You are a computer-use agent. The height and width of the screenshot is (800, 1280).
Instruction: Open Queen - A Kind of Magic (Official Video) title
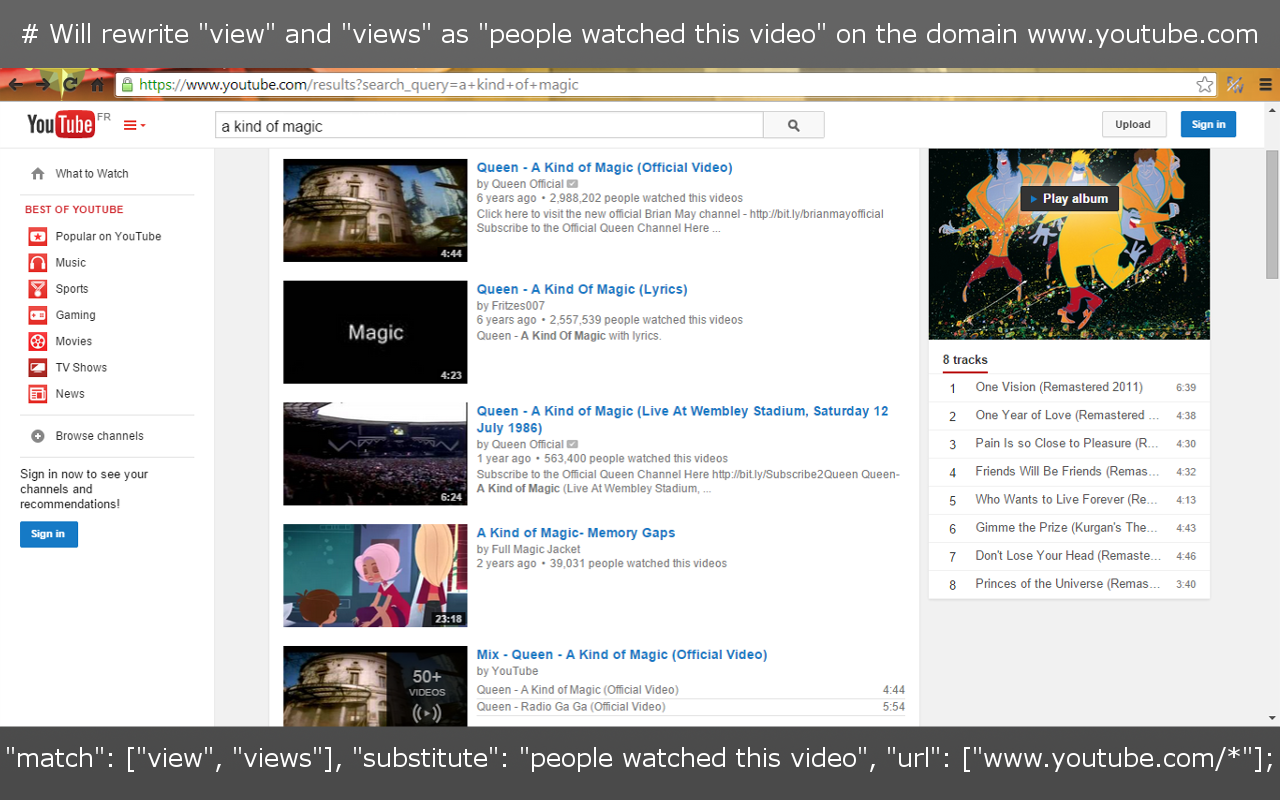604,168
